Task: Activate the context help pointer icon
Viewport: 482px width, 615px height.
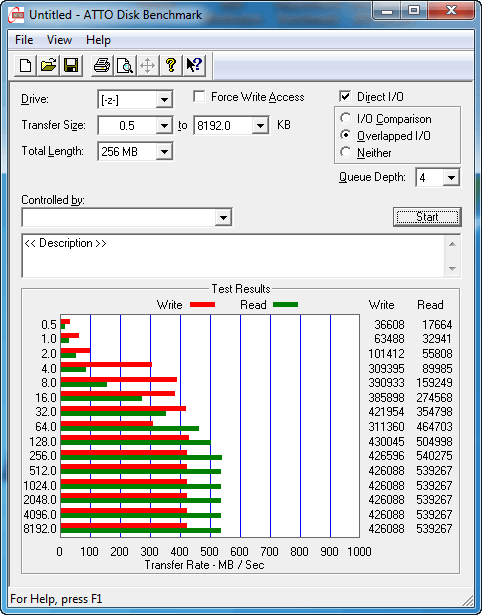Action: 194,65
